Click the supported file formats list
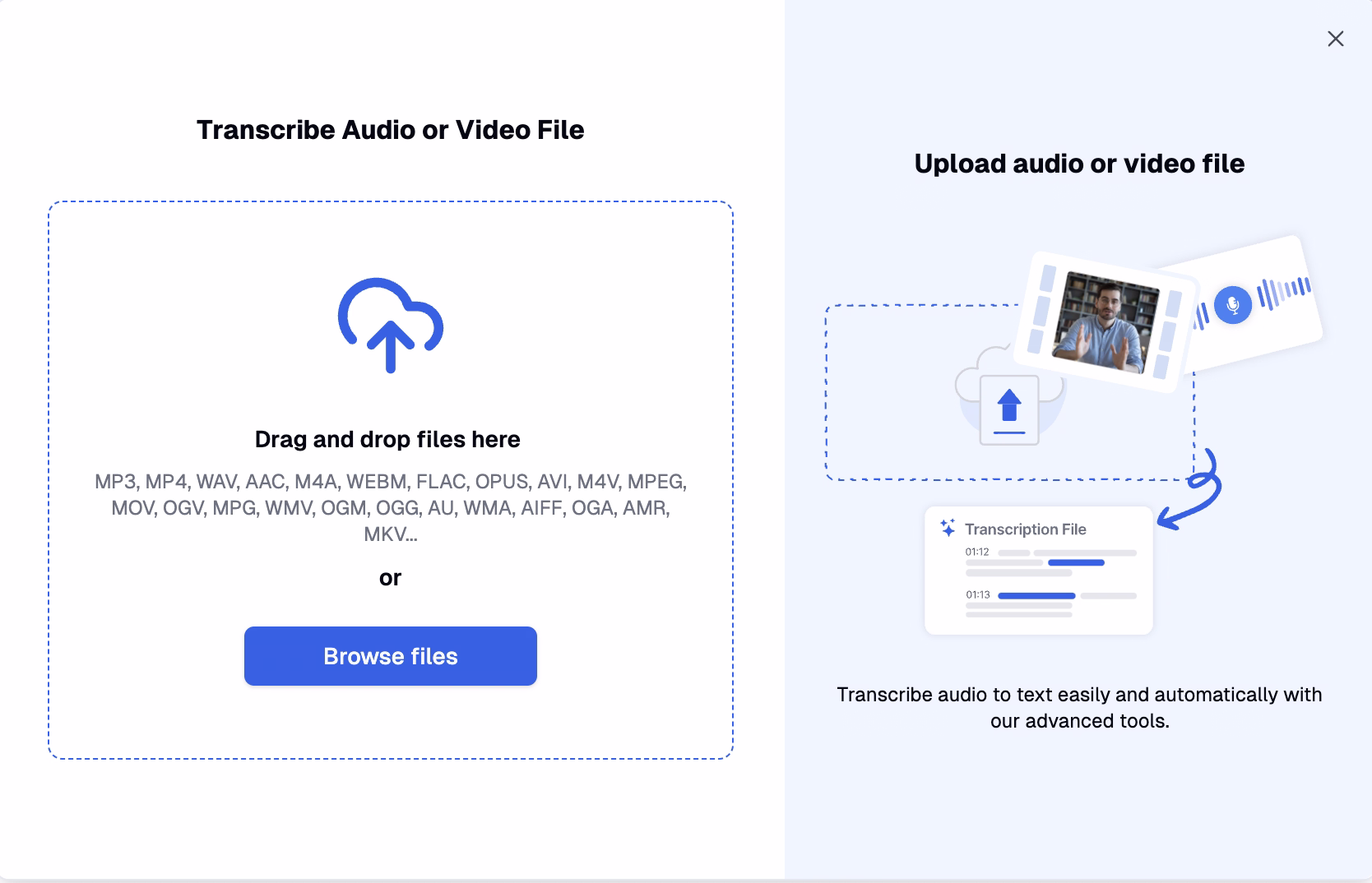Image resolution: width=1372 pixels, height=883 pixels. (391, 507)
